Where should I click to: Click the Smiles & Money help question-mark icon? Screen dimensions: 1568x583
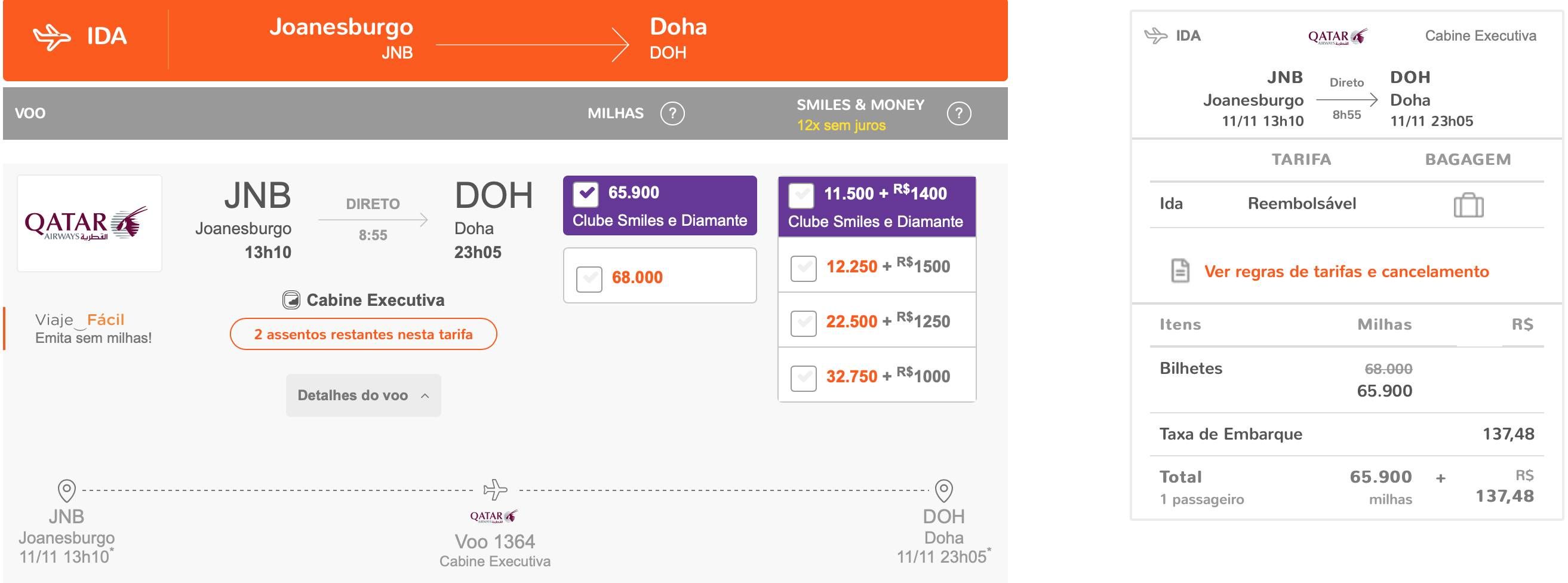click(x=959, y=113)
